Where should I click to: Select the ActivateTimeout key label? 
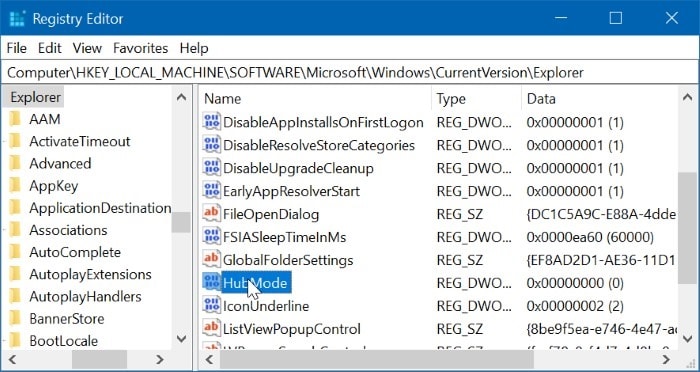pos(79,141)
